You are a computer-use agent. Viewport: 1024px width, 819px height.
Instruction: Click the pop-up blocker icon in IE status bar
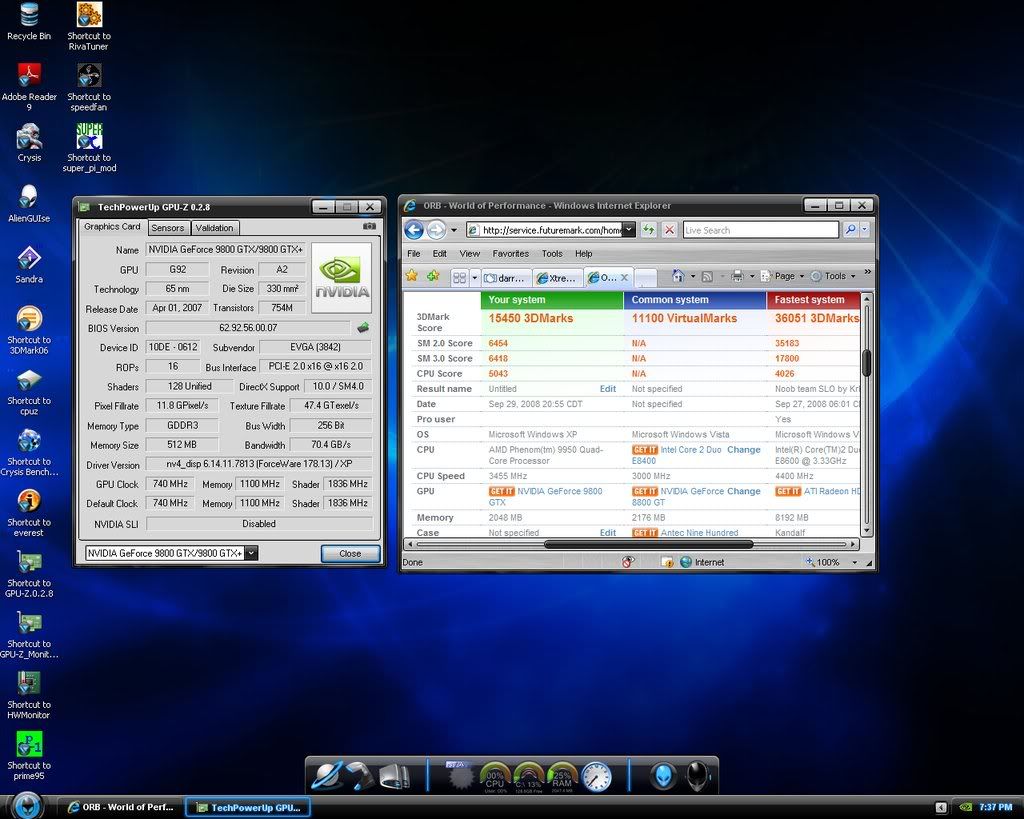pyautogui.click(x=628, y=562)
